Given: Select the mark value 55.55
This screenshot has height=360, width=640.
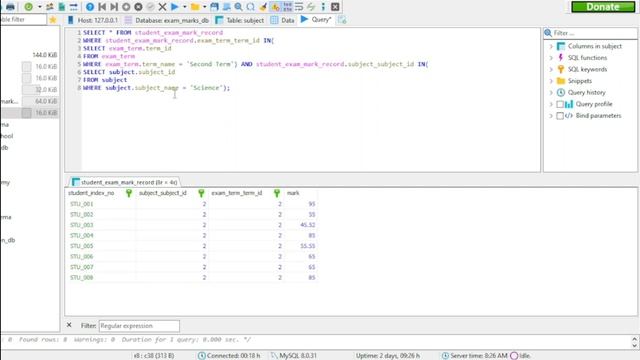Looking at the screenshot, I should coord(307,246).
